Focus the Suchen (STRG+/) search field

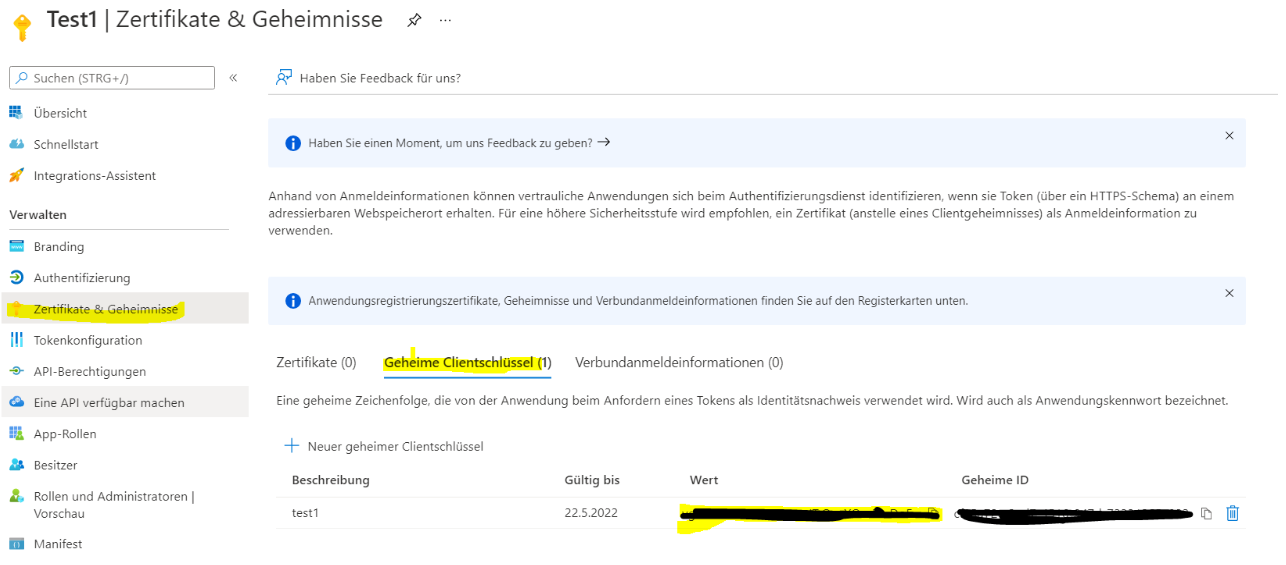[x=112, y=78]
